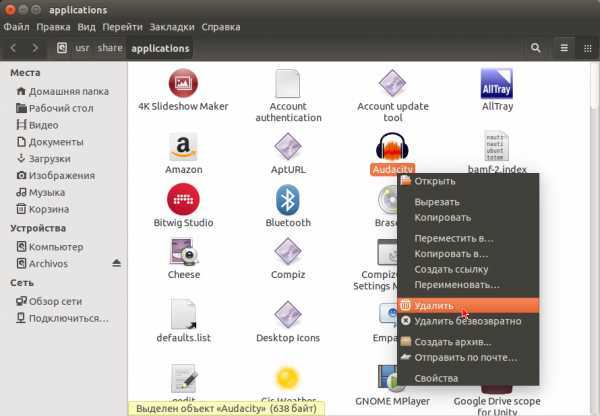Select the Audacity headphones icon
The width and height of the screenshot is (600, 416).
pyautogui.click(x=392, y=147)
